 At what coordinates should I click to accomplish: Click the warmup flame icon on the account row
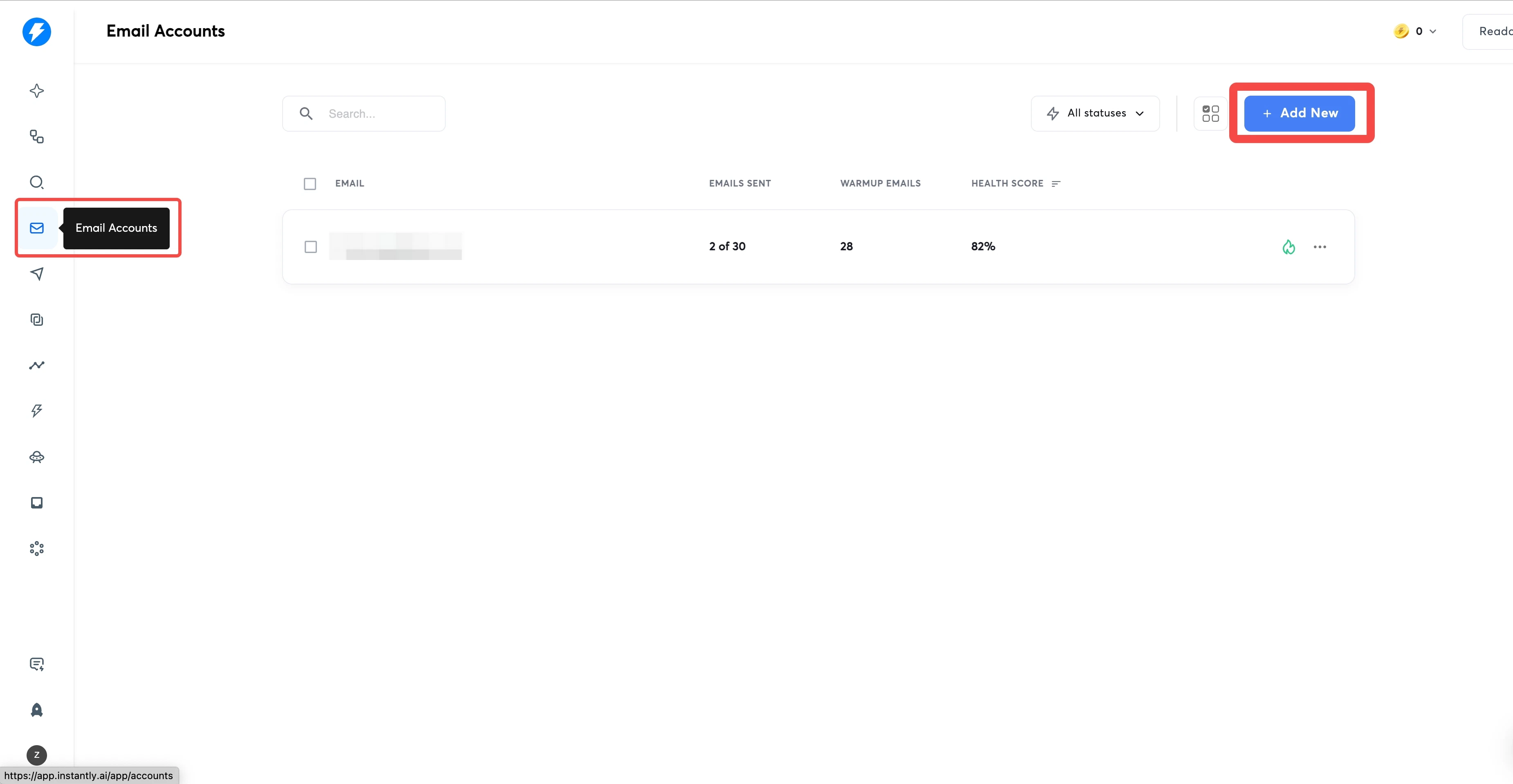coord(1289,246)
